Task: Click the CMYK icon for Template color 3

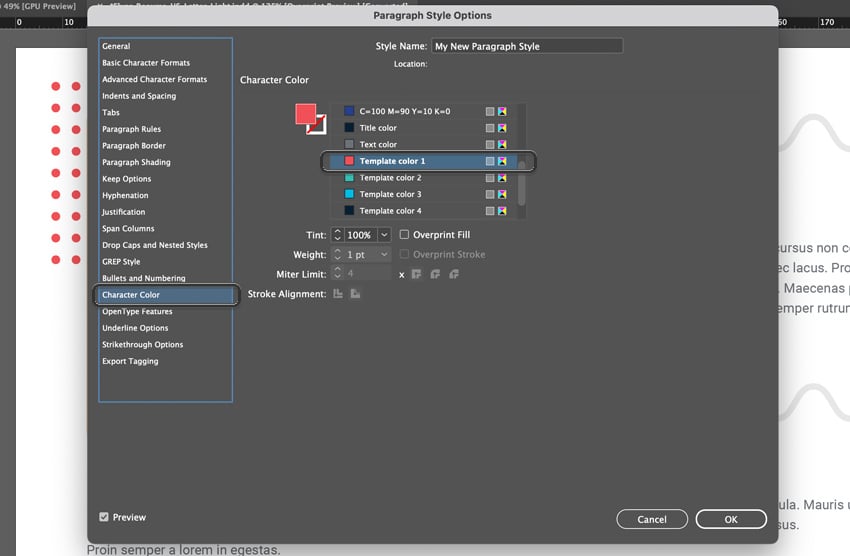Action: coord(503,194)
